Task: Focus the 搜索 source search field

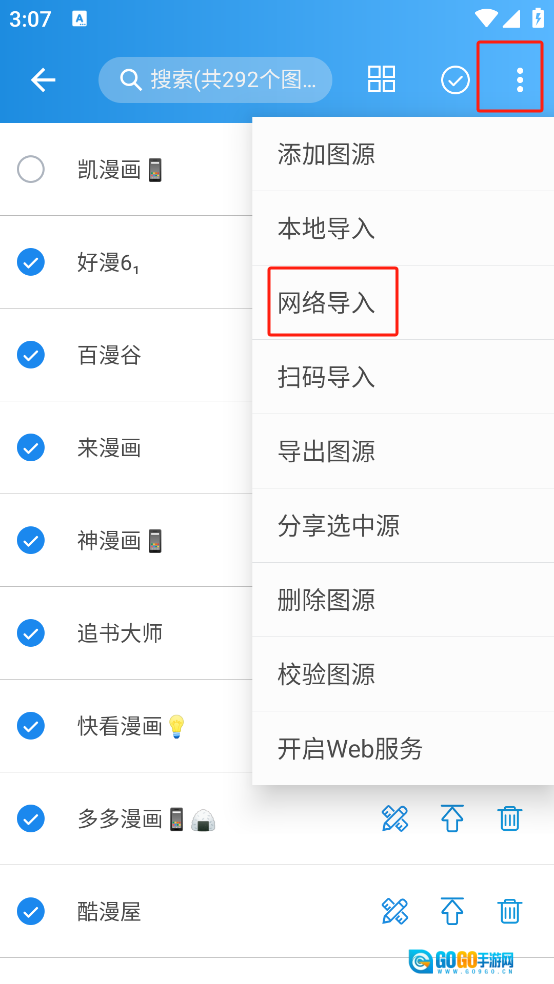Action: coord(215,80)
